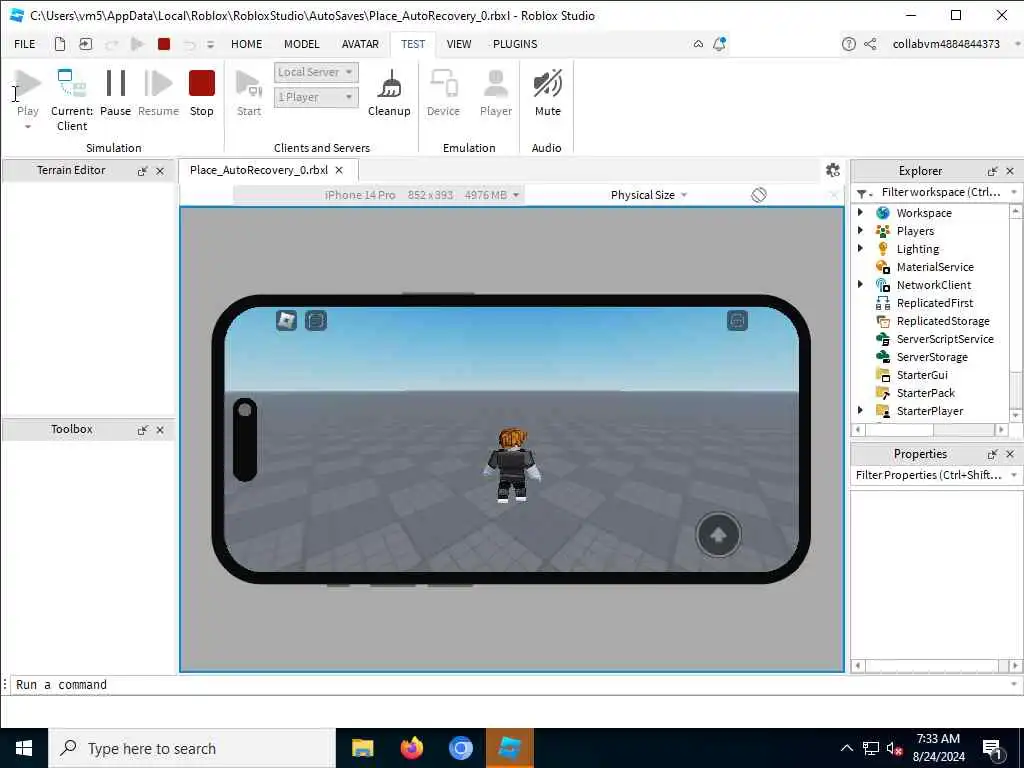The height and width of the screenshot is (768, 1024).
Task: Close the Terrain Editor panel
Action: (160, 171)
